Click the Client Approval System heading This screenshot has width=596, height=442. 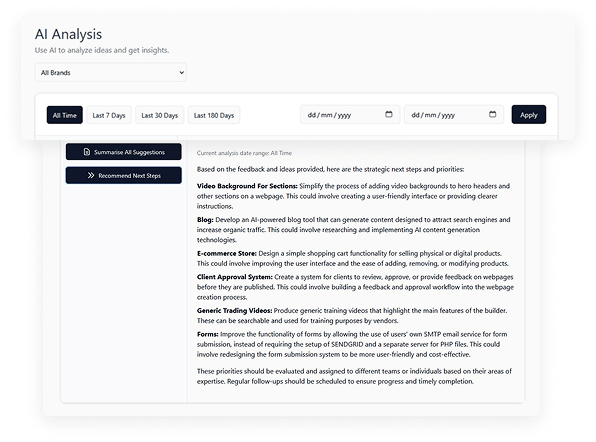235,277
